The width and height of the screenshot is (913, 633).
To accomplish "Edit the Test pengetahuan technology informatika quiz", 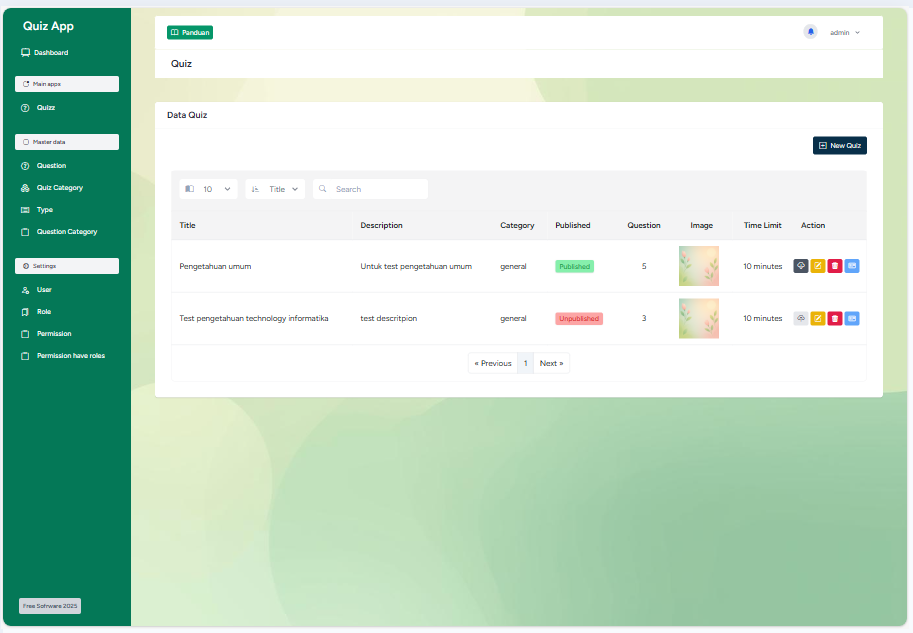I will (x=818, y=319).
